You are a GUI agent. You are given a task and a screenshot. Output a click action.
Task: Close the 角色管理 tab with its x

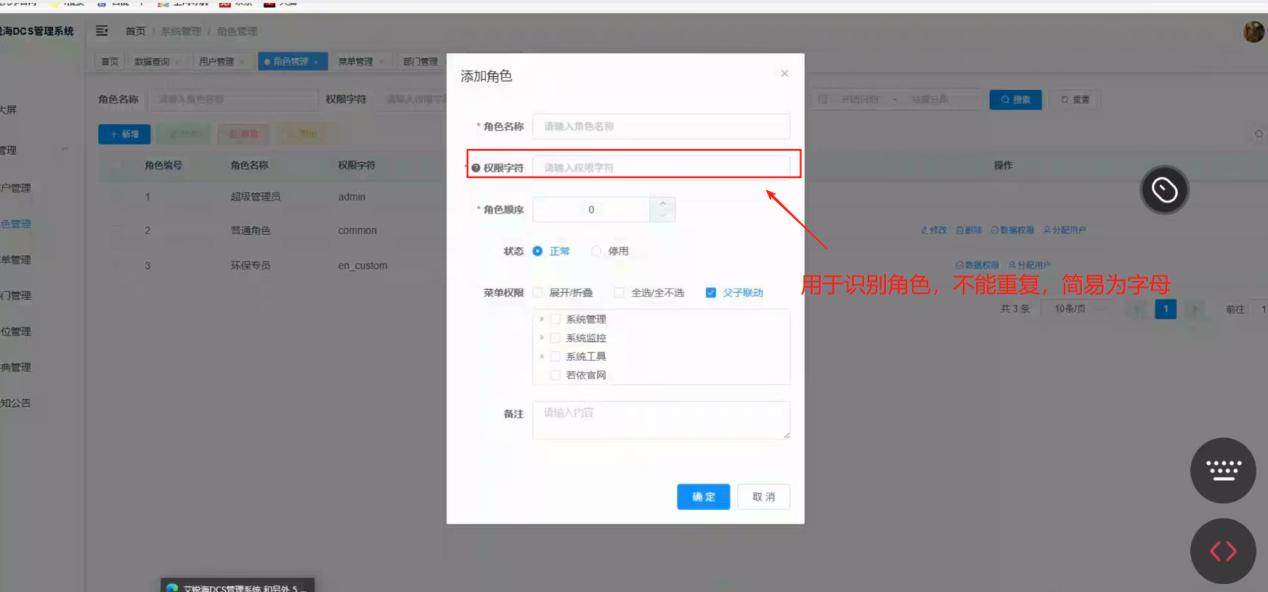316,62
